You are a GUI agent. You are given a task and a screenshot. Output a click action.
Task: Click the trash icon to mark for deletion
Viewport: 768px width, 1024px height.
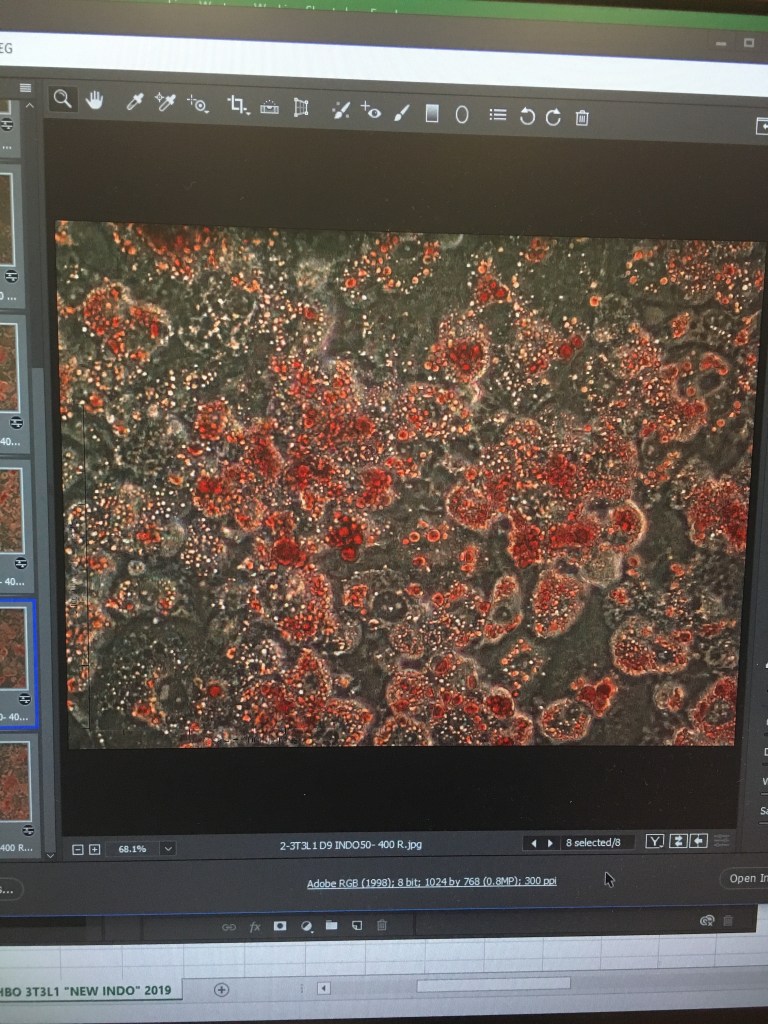pyautogui.click(x=582, y=118)
